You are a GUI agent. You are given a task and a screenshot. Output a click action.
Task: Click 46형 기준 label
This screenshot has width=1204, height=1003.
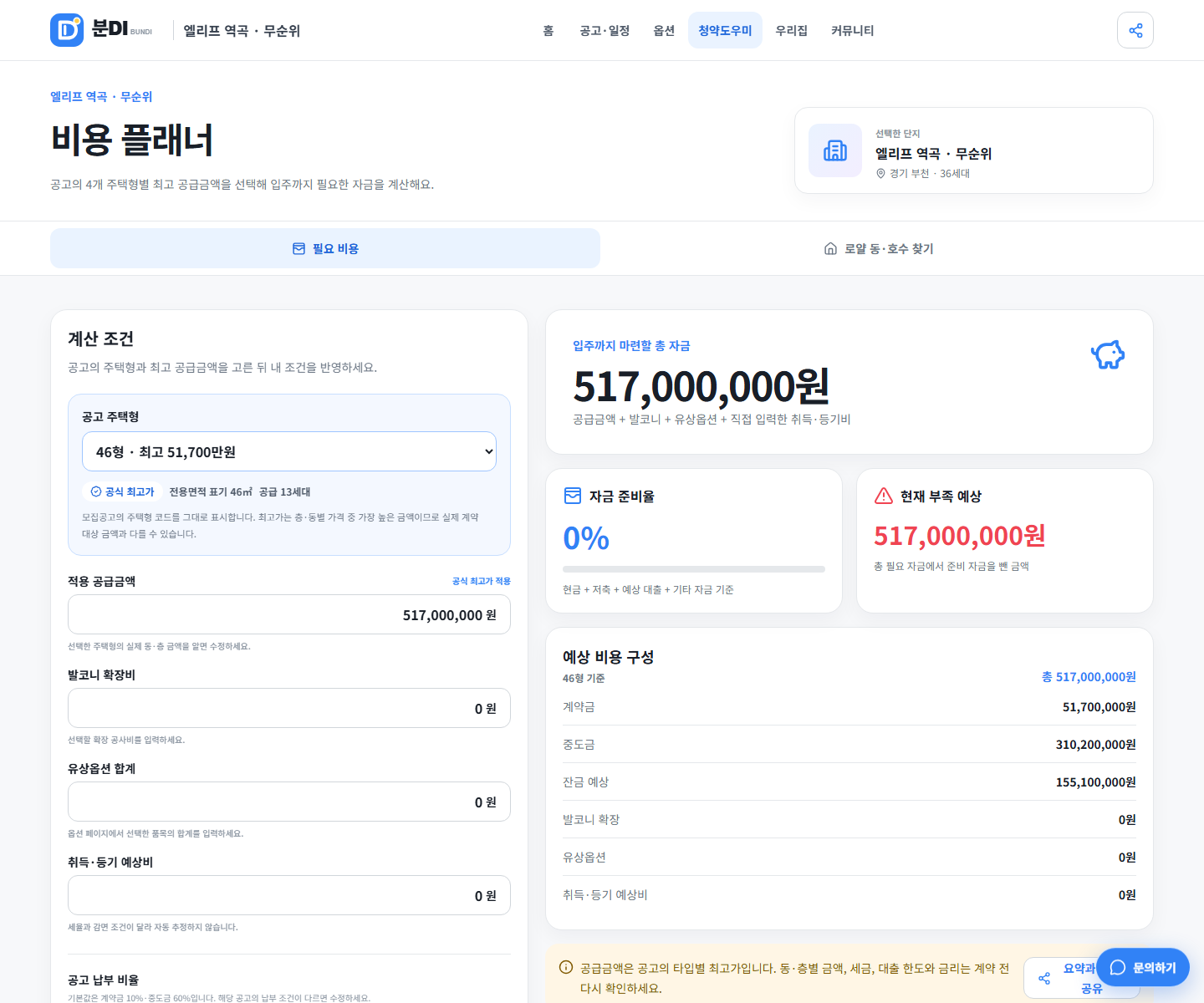pyautogui.click(x=584, y=679)
